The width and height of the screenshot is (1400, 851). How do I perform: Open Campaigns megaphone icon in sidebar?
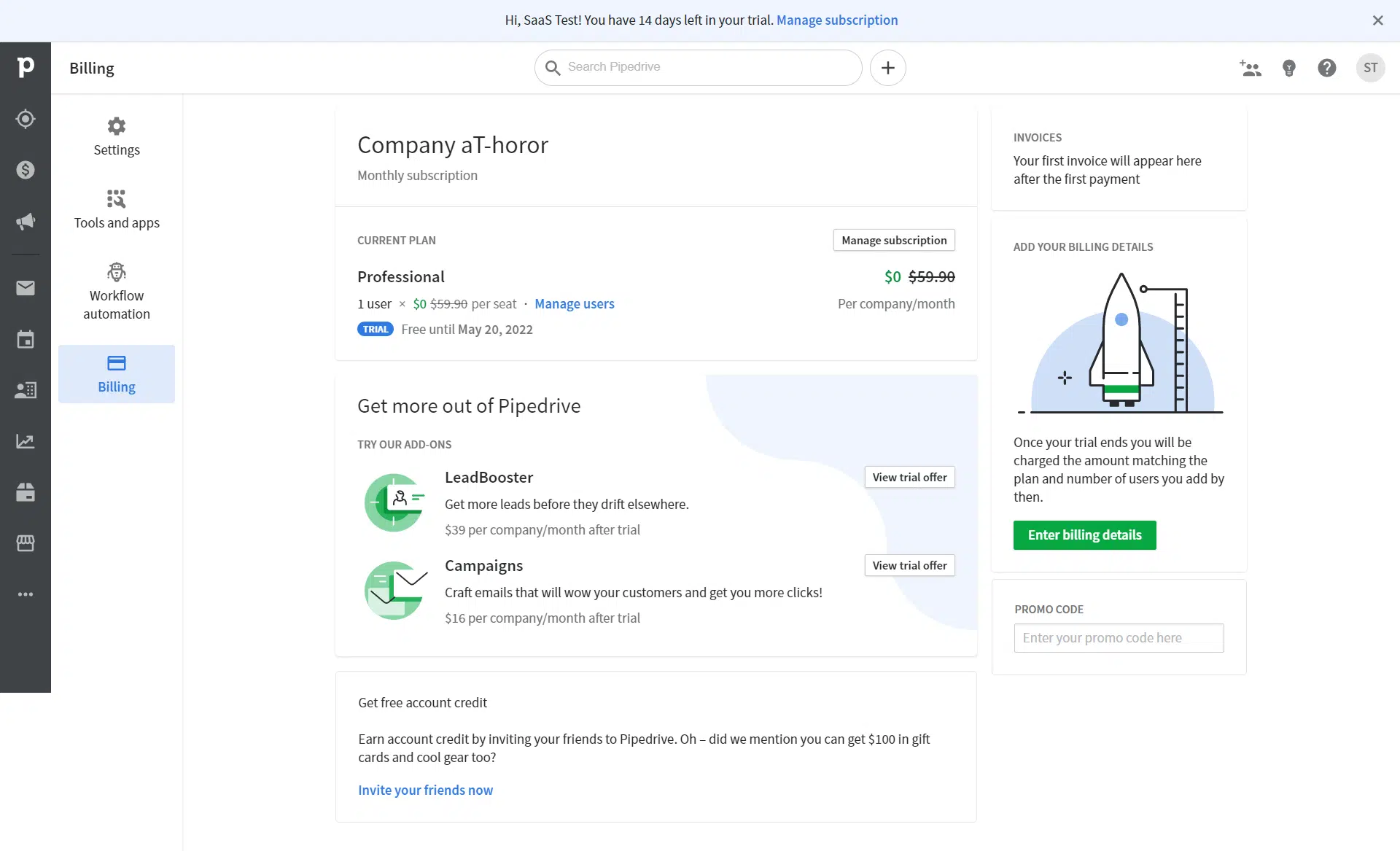click(x=26, y=222)
